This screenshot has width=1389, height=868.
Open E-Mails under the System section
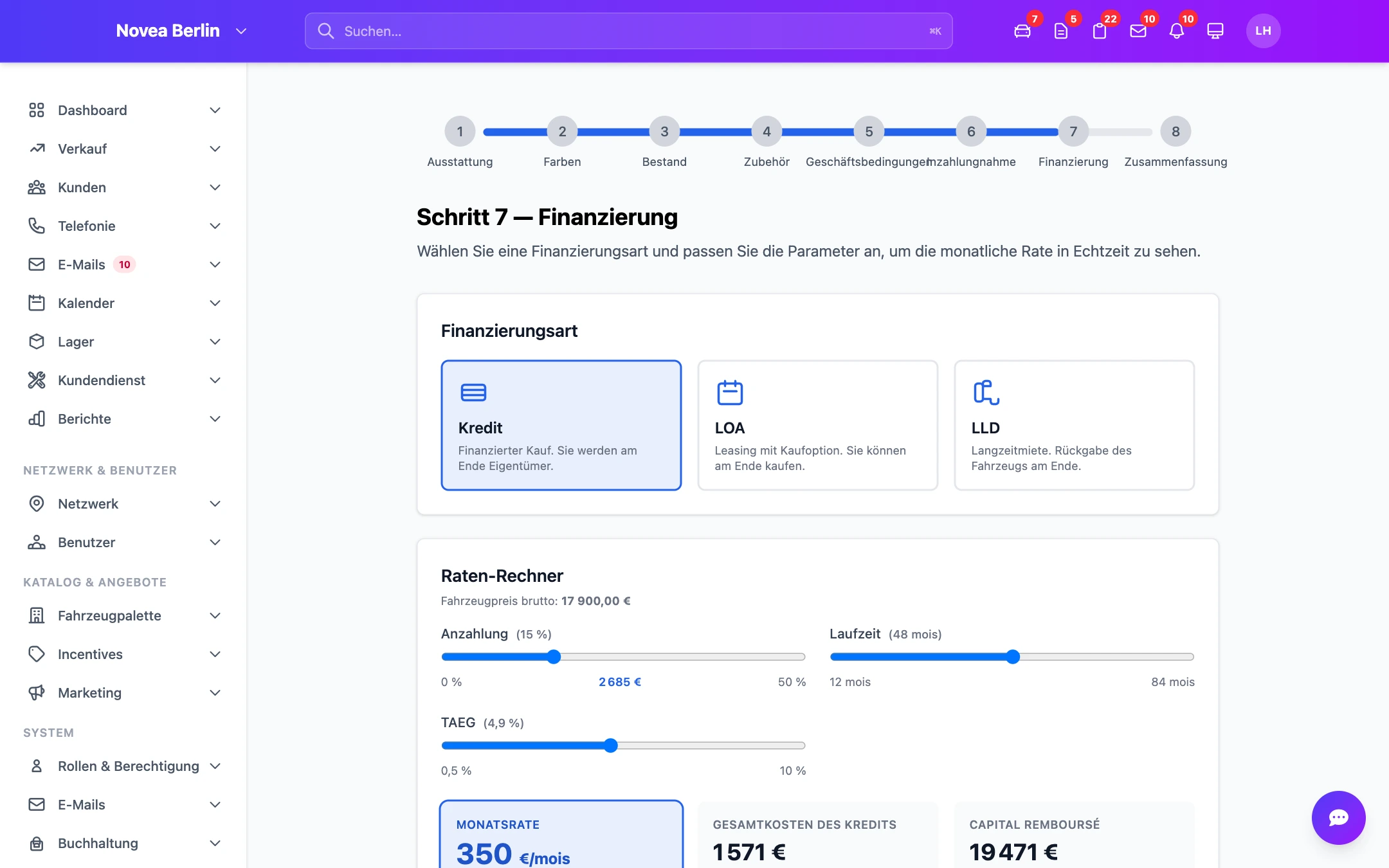(123, 804)
